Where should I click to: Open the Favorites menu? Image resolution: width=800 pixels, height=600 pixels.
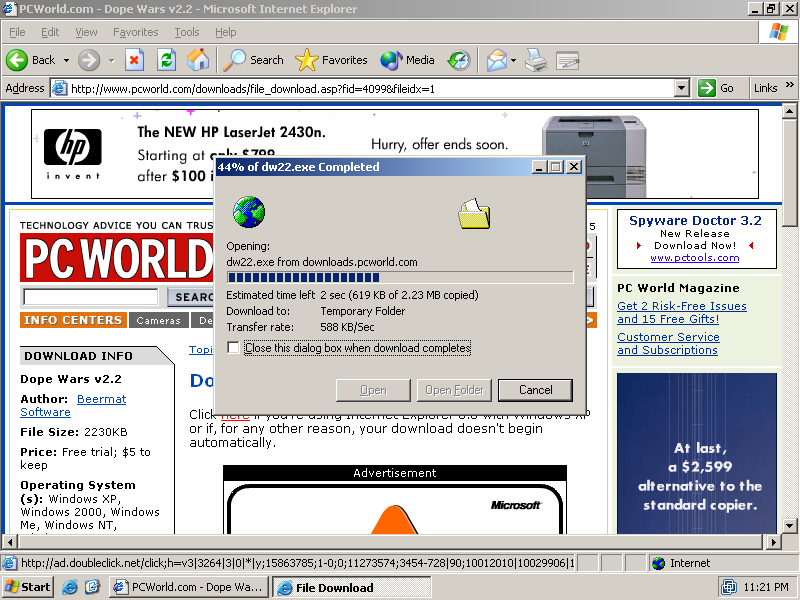tap(136, 32)
